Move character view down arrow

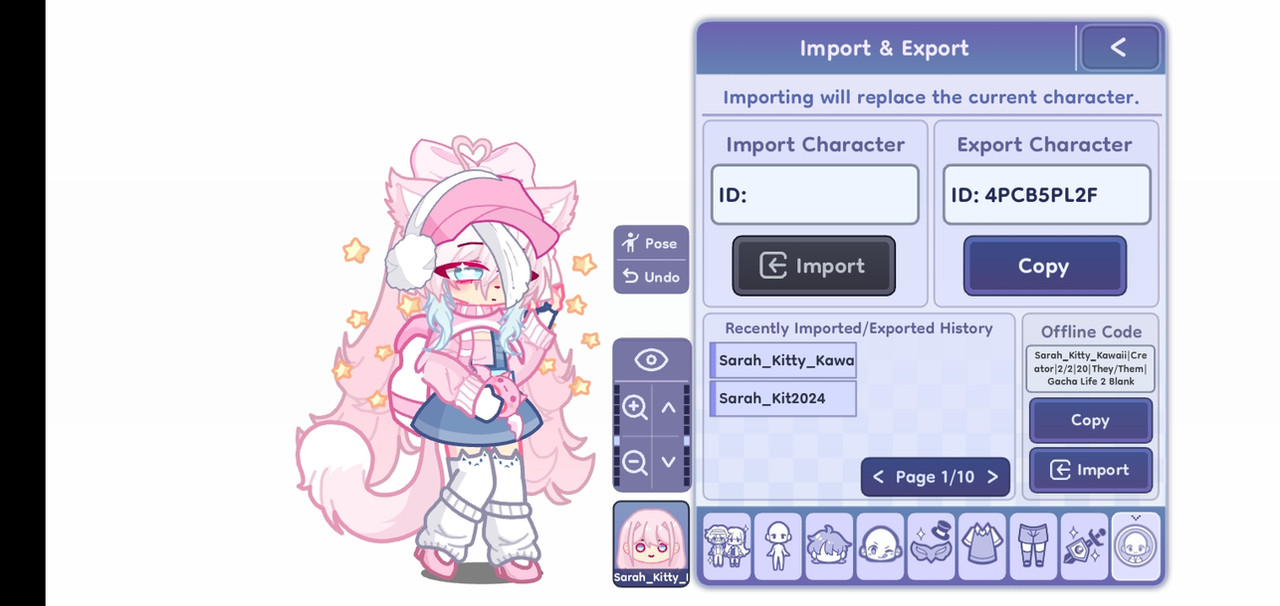coord(669,463)
